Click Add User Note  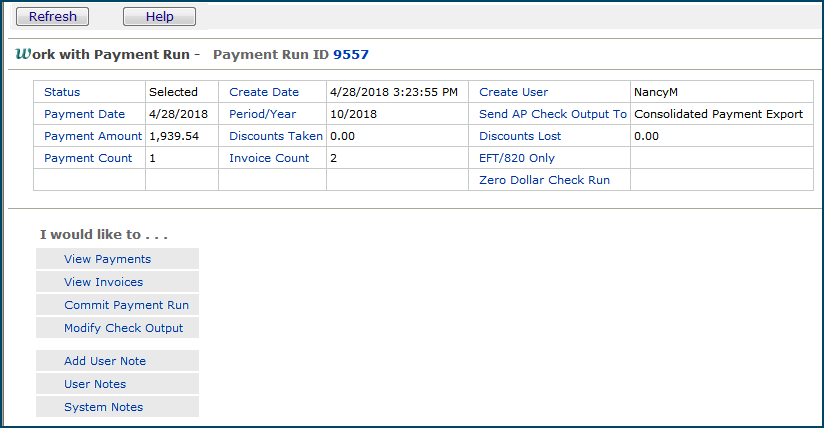click(105, 361)
